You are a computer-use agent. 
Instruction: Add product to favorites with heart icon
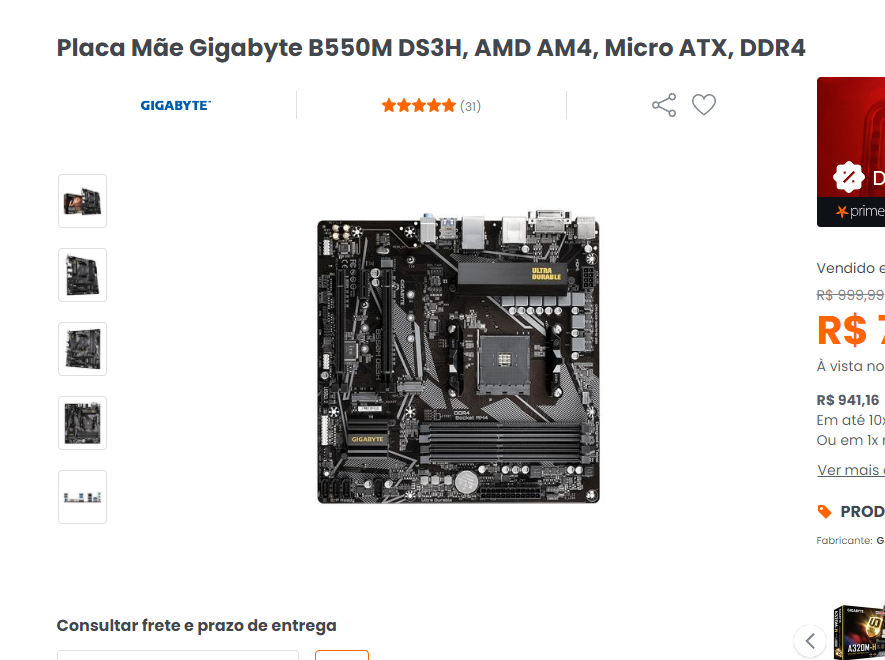(704, 105)
